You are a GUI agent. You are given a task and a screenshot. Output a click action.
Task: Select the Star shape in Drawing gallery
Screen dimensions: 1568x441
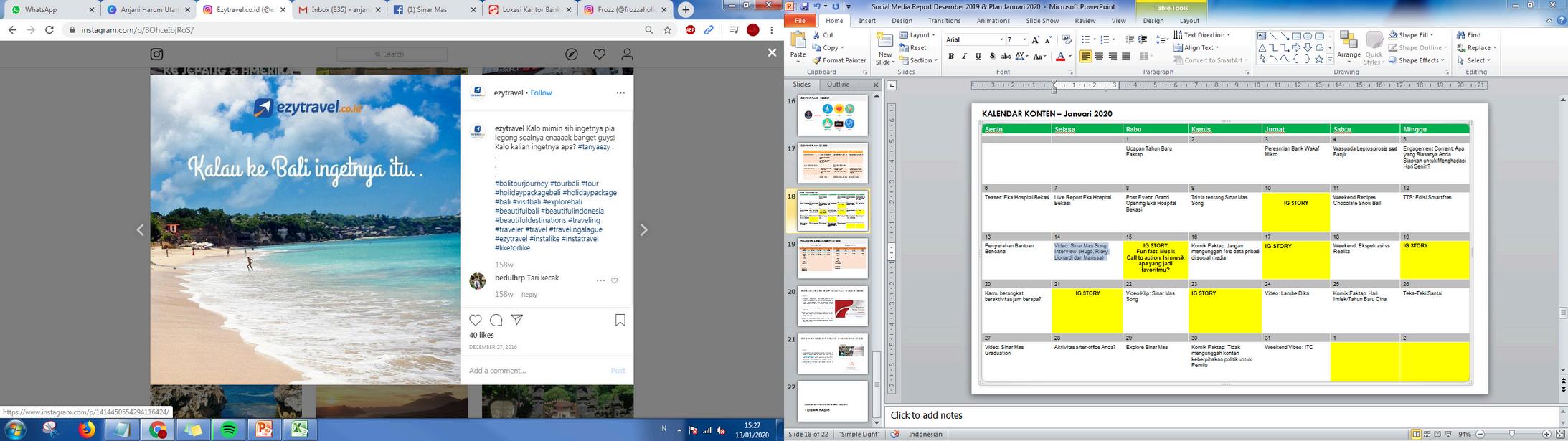pyautogui.click(x=1318, y=60)
